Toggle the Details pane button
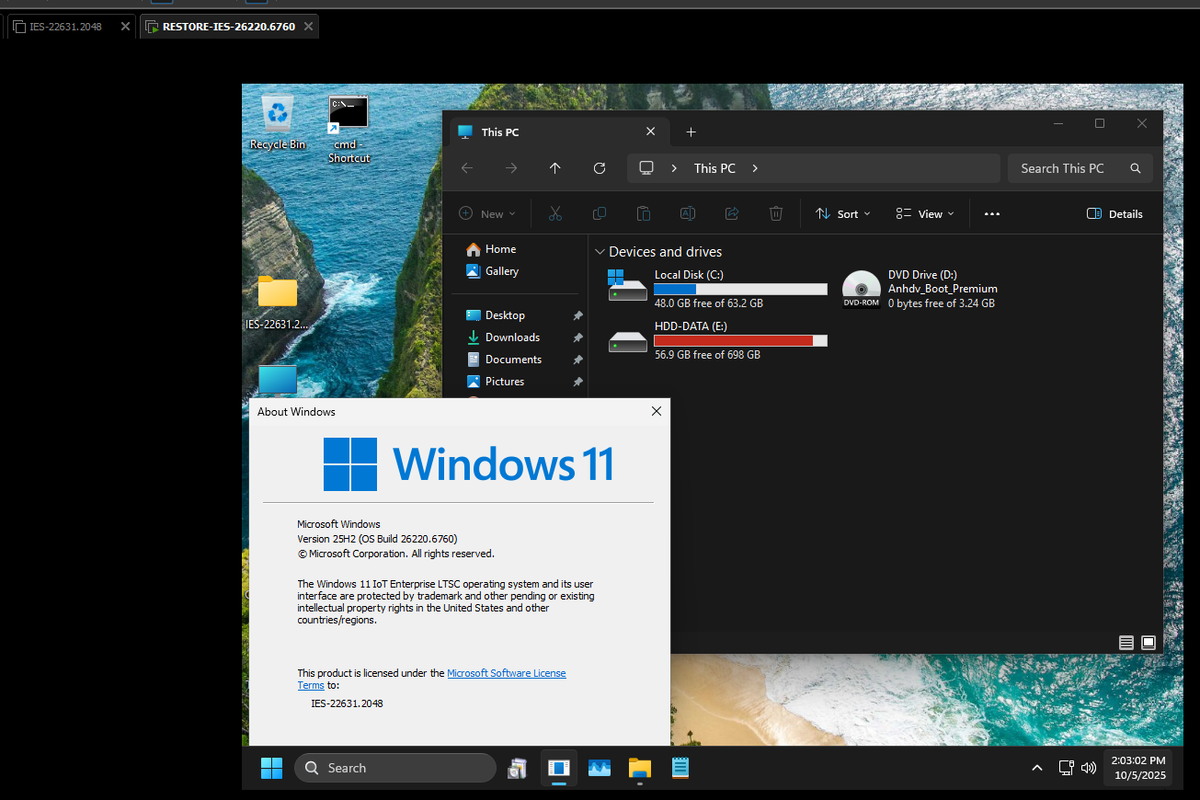Screen dimensions: 1200x800 [x=1114, y=214]
